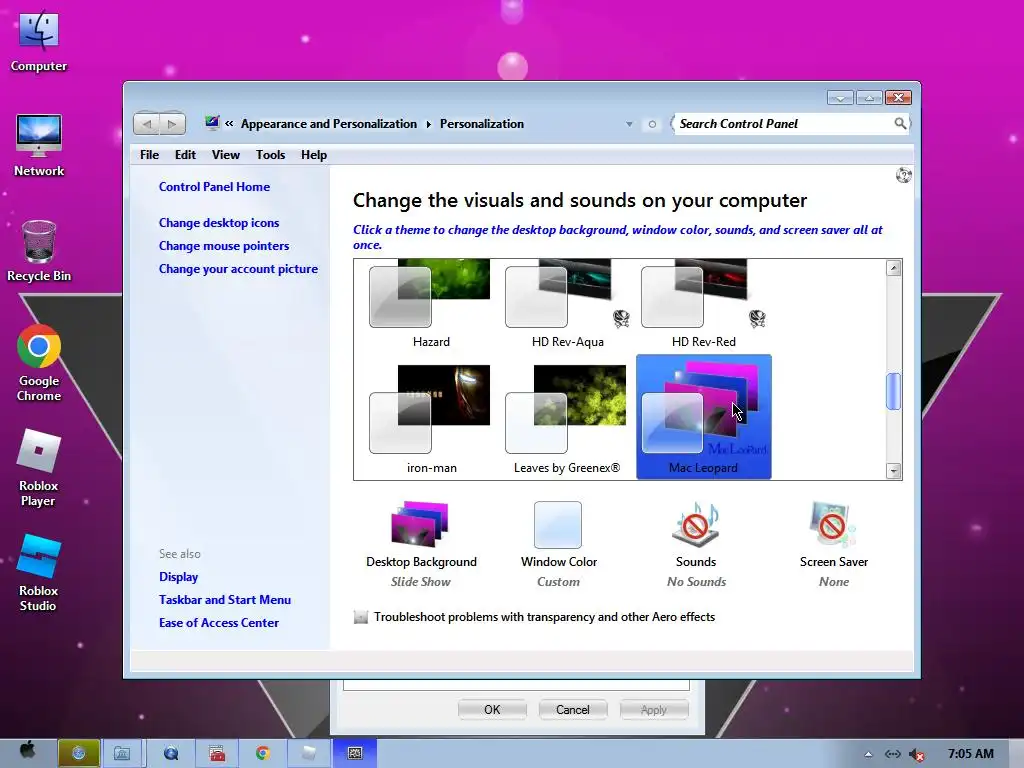Select the iron-man theme
This screenshot has height=768, width=1024.
tap(430, 418)
